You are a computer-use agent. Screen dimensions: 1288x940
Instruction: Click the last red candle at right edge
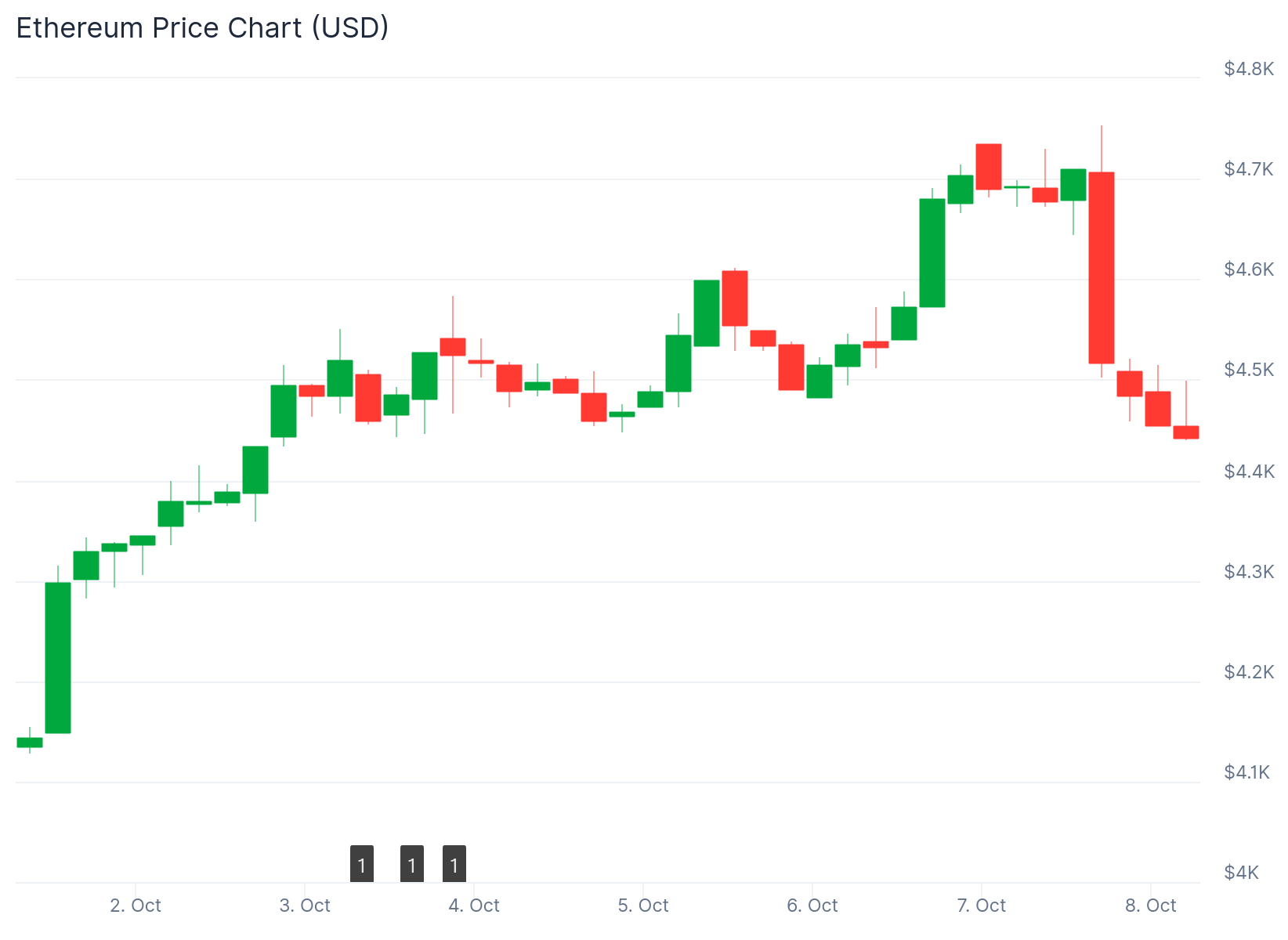click(x=1185, y=432)
